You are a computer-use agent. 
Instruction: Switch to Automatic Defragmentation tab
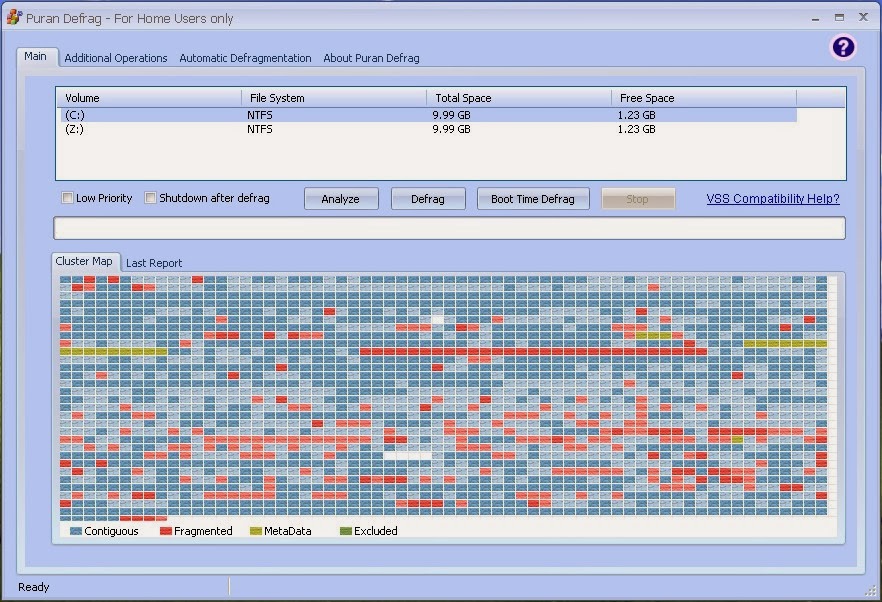245,58
